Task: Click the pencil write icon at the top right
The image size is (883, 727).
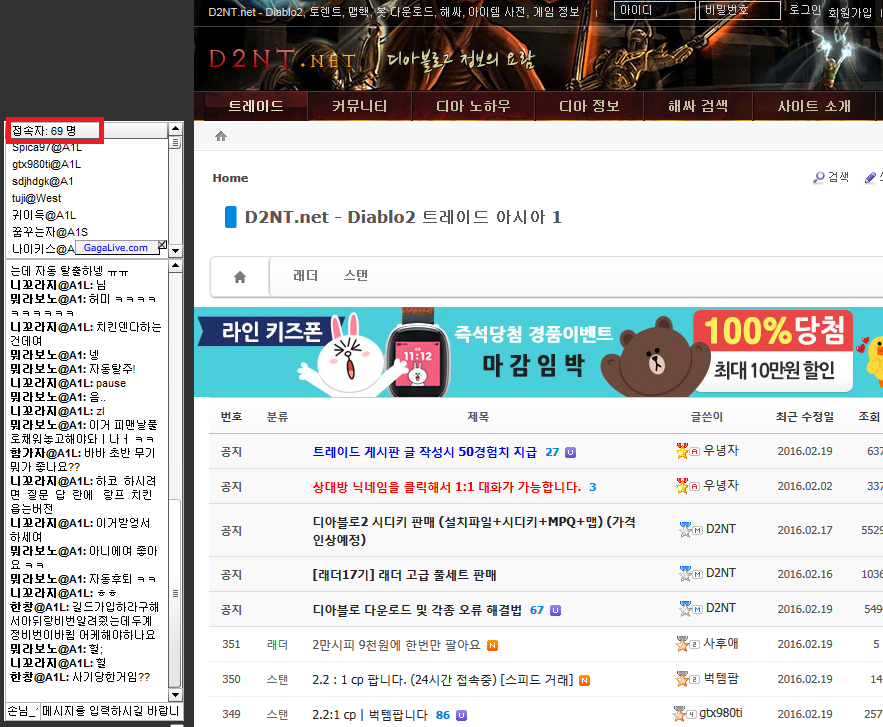Action: 870,178
